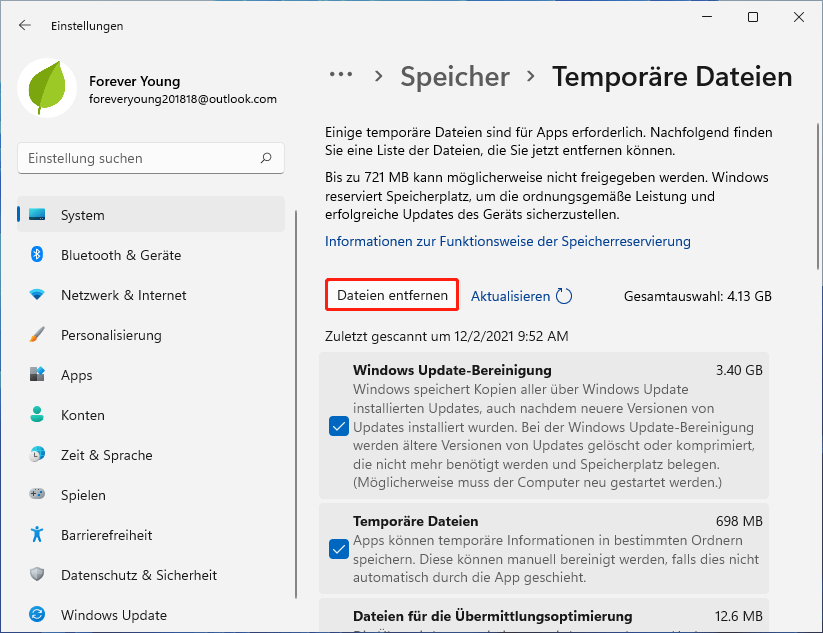Click the Barrierefreiheit accessibility icon
Image resolution: width=823 pixels, height=633 pixels.
click(x=37, y=534)
